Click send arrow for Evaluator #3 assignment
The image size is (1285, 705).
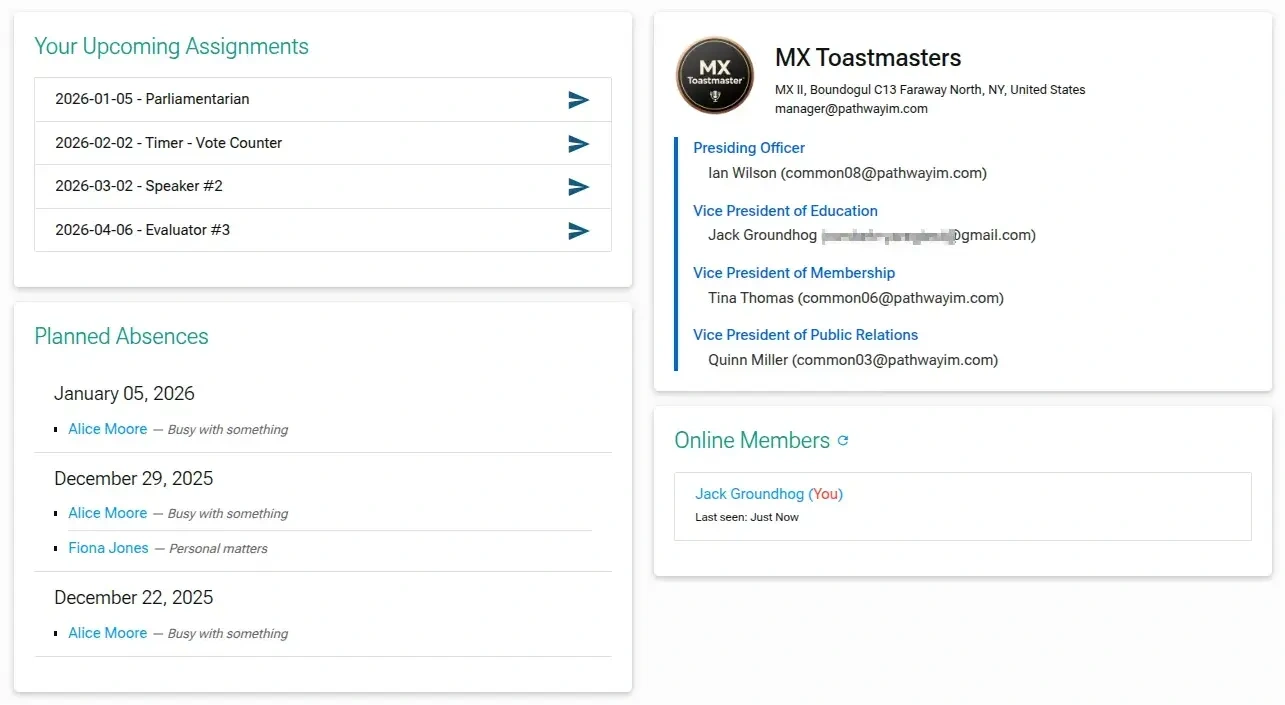[578, 231]
